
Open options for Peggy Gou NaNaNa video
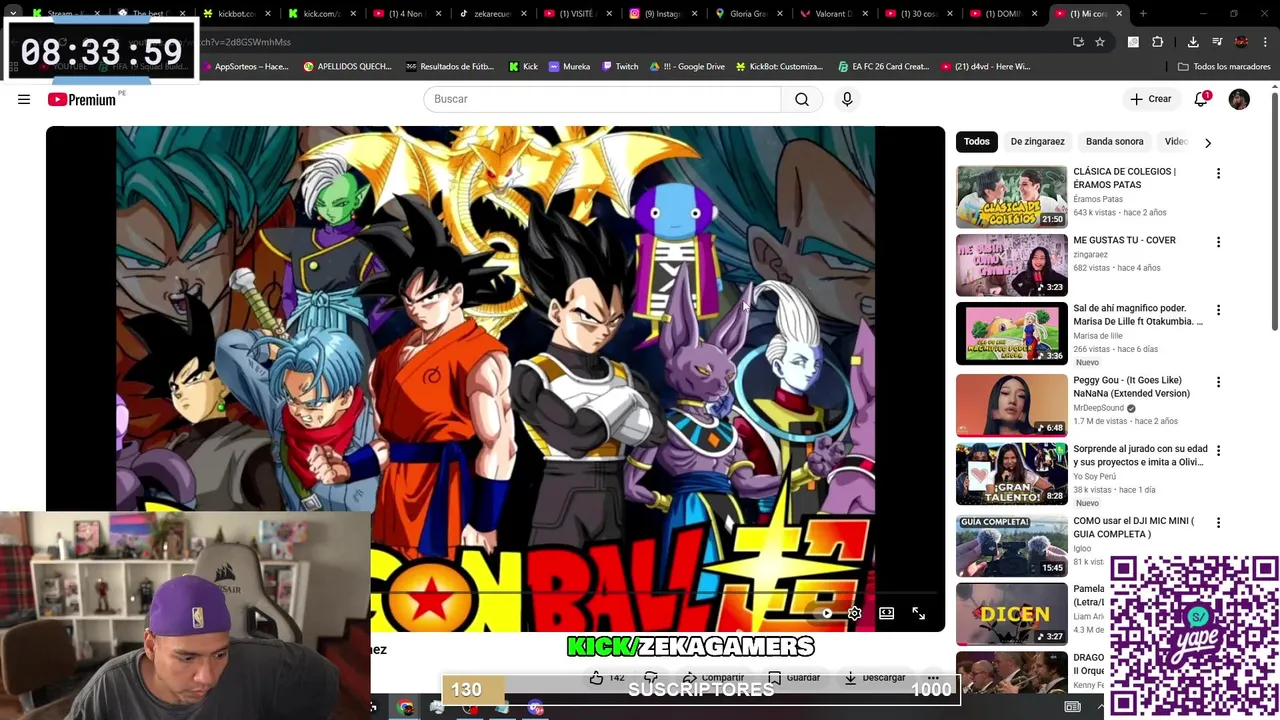tap(1218, 382)
